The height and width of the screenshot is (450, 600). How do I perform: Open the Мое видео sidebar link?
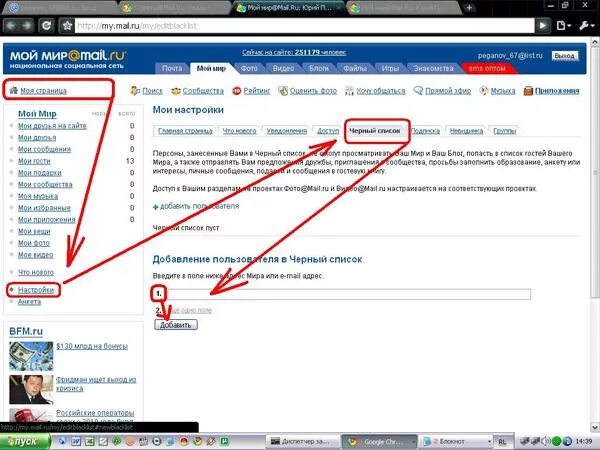coord(36,255)
